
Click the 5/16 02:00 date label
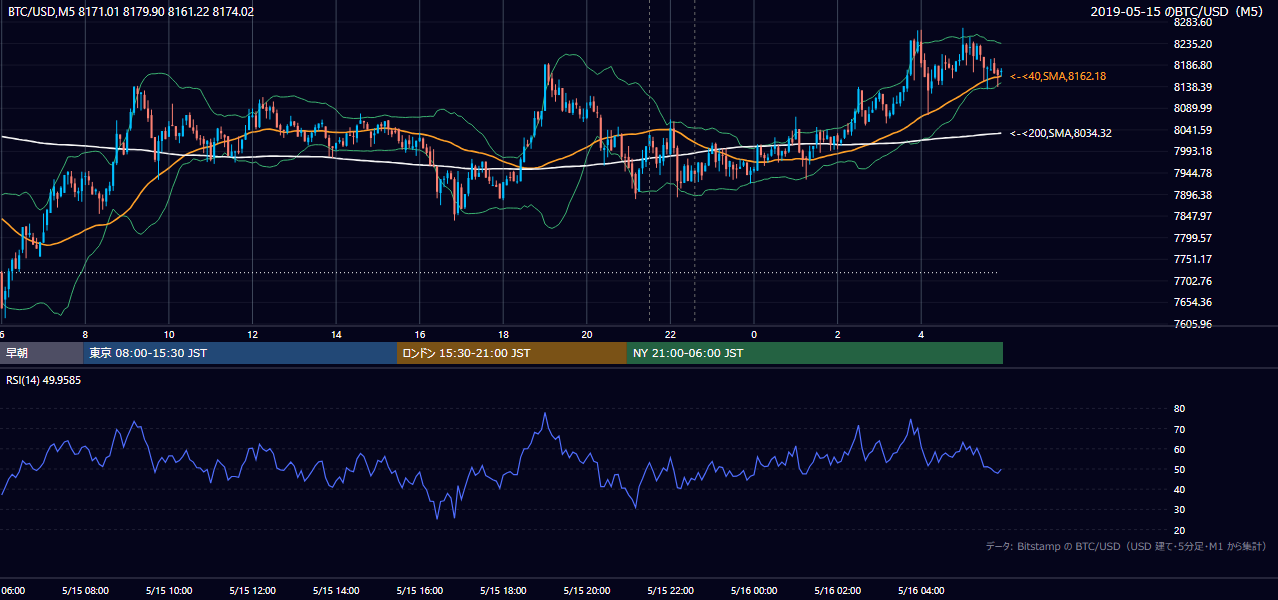[x=837, y=591]
